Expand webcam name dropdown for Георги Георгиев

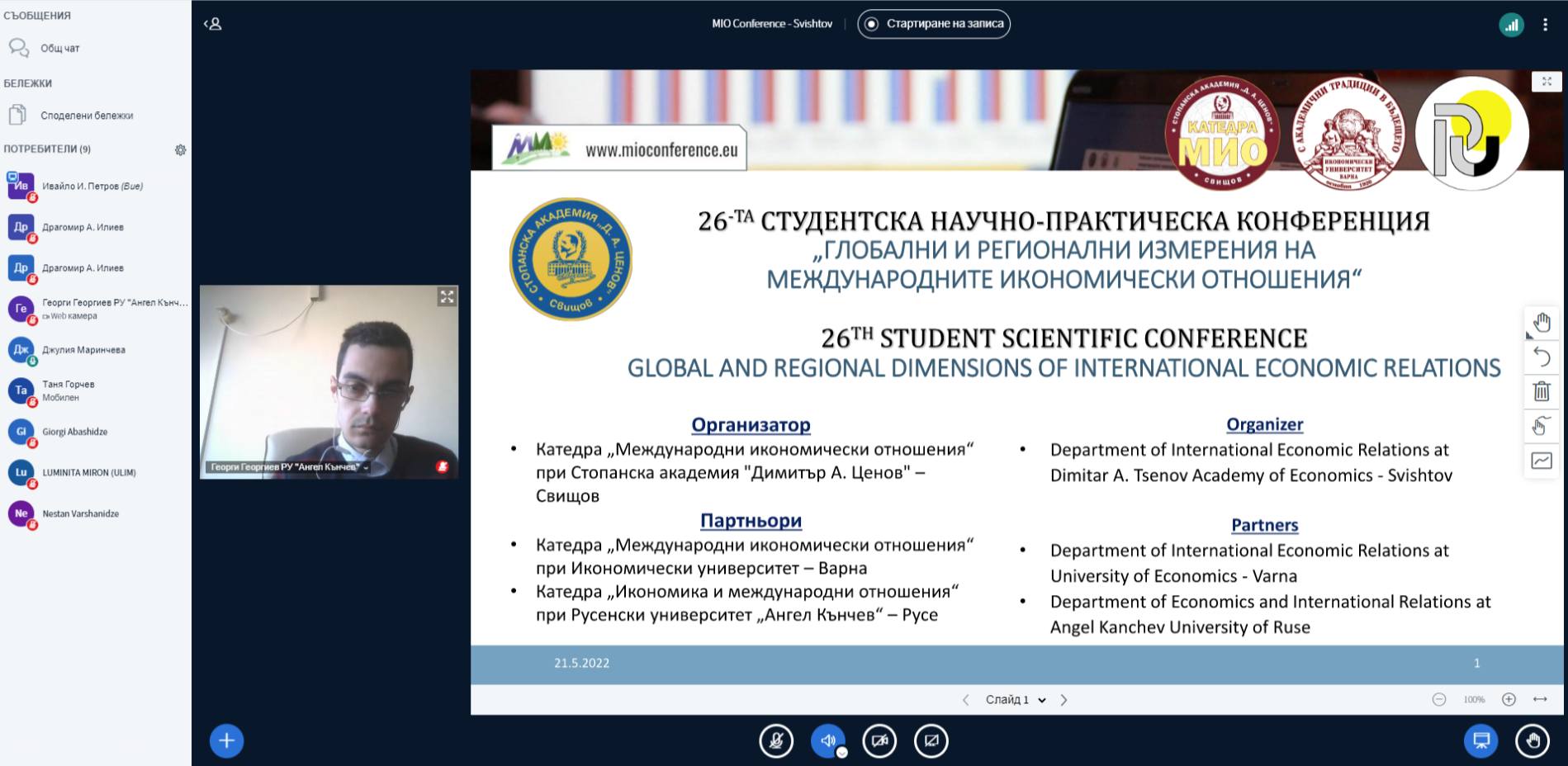coord(366,467)
